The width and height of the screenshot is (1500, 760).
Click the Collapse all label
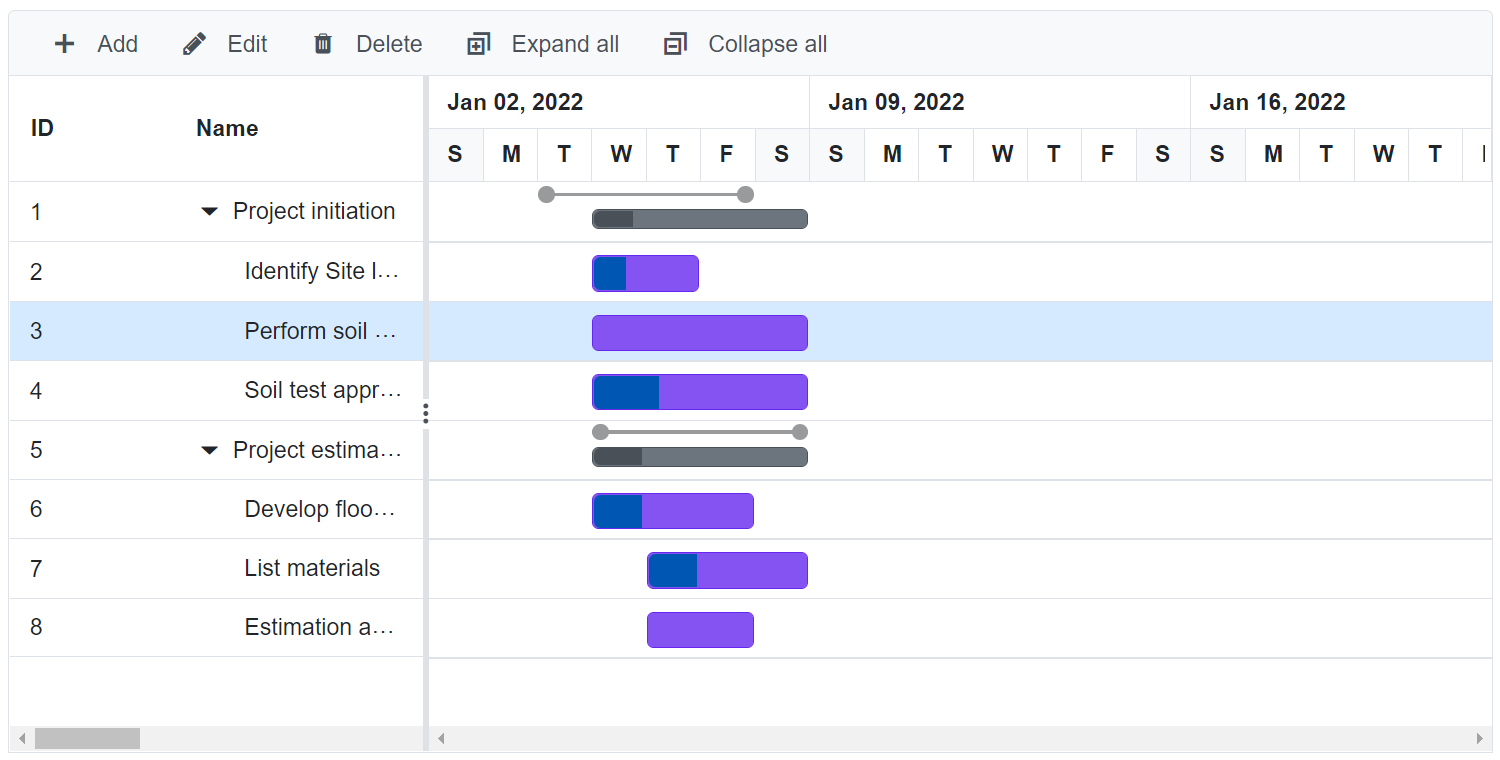[768, 44]
